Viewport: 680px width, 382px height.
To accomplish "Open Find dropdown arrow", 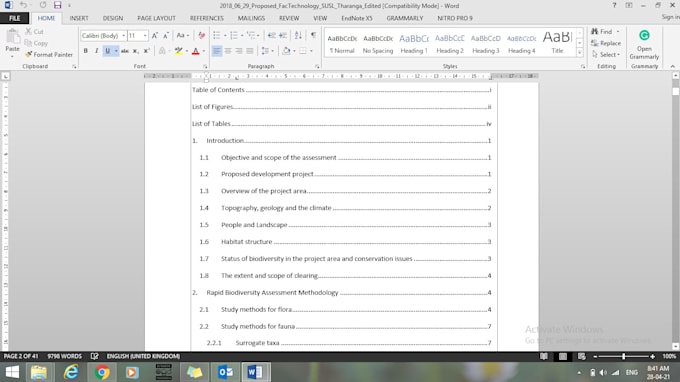I will (618, 32).
